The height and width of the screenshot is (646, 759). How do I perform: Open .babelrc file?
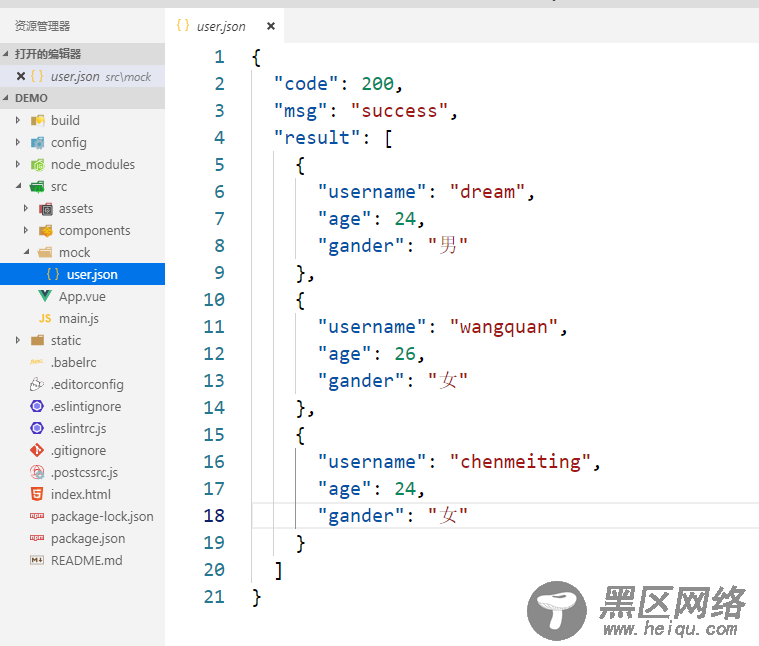pos(82,362)
